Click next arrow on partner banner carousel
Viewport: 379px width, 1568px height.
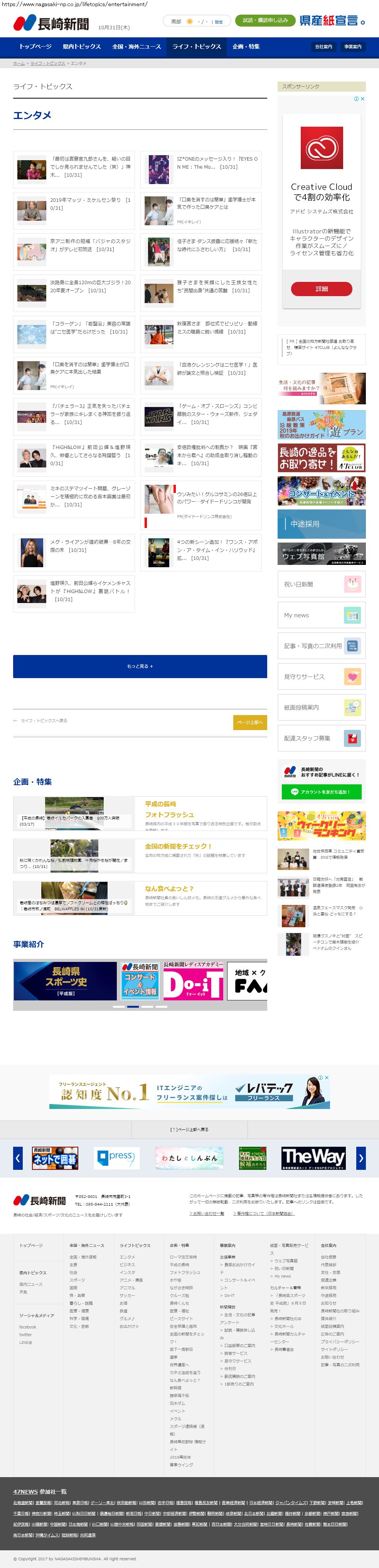[361, 1158]
